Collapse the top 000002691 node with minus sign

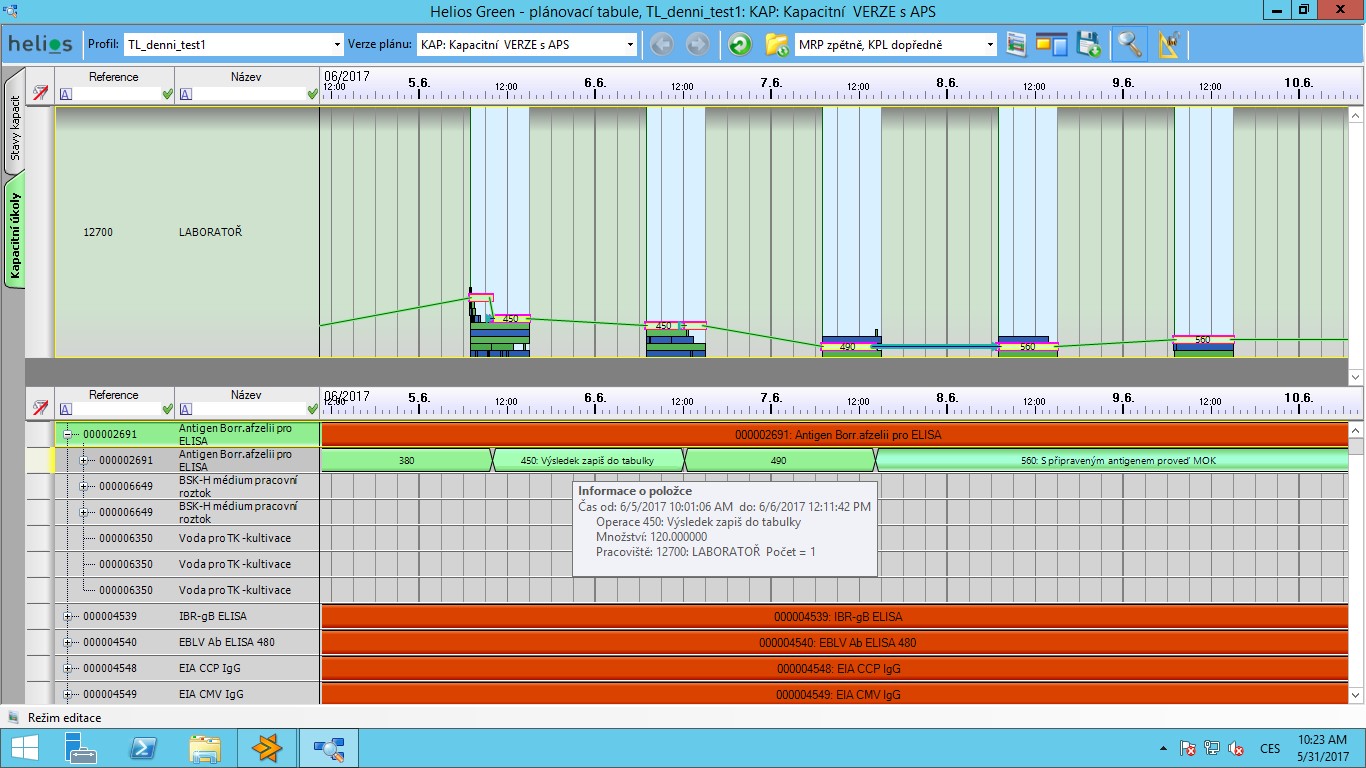point(68,435)
